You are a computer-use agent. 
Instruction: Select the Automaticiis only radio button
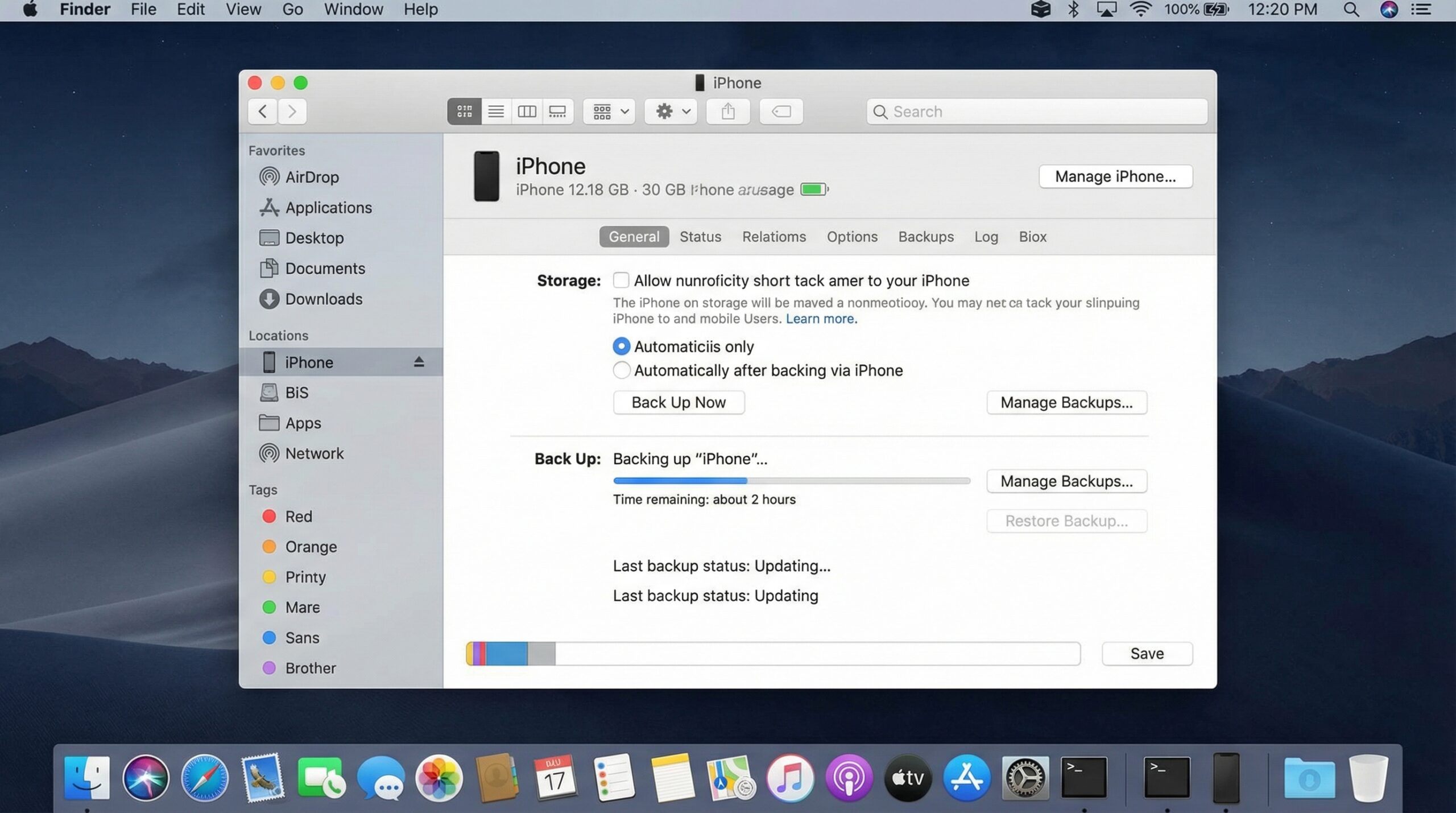coord(621,346)
